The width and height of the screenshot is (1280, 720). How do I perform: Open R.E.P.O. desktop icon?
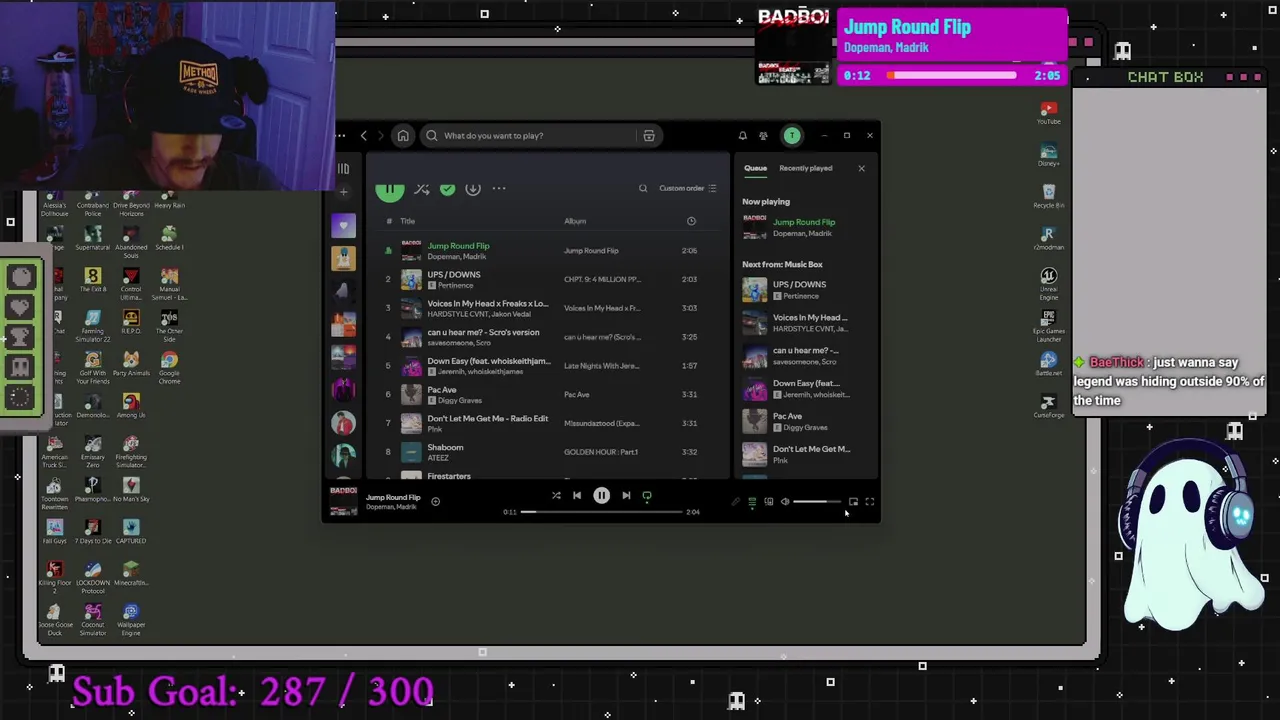[x=131, y=322]
